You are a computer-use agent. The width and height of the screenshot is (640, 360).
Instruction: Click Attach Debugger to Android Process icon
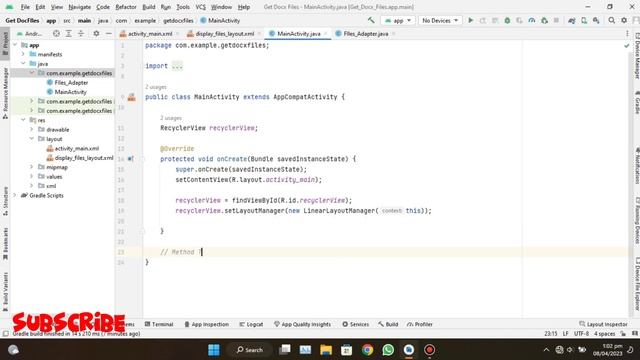pos(544,20)
